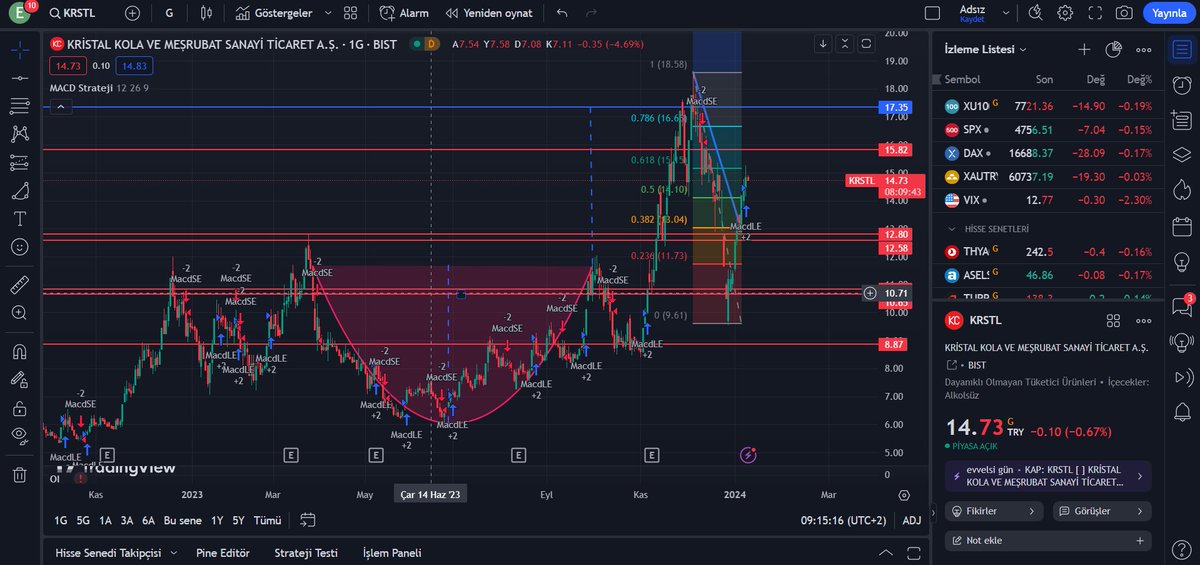Open the İzleme Listesi watchlist dropdown
Image resolution: width=1200 pixels, height=565 pixels.
point(986,49)
